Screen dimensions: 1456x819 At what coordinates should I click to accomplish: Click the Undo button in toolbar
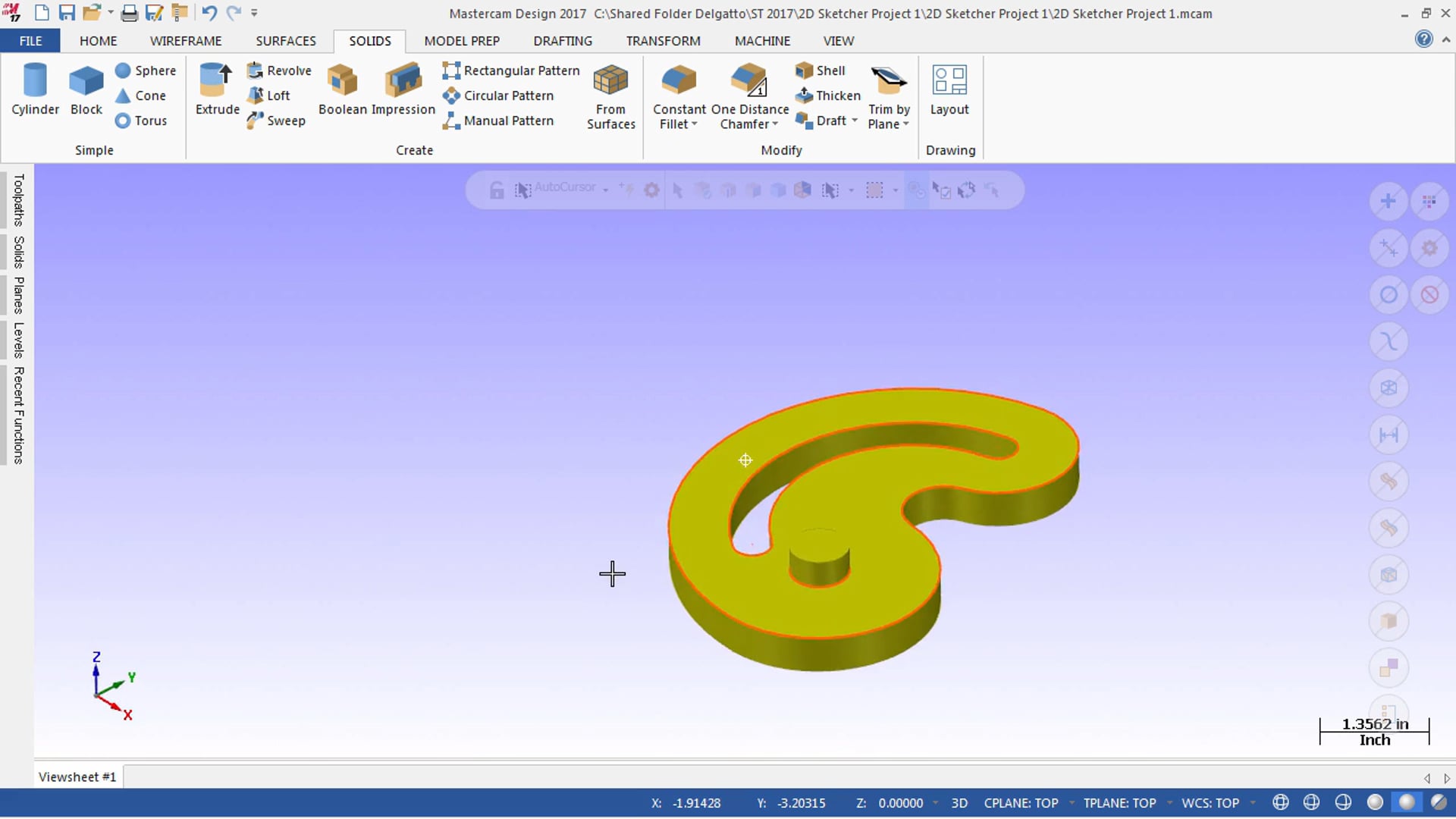208,11
